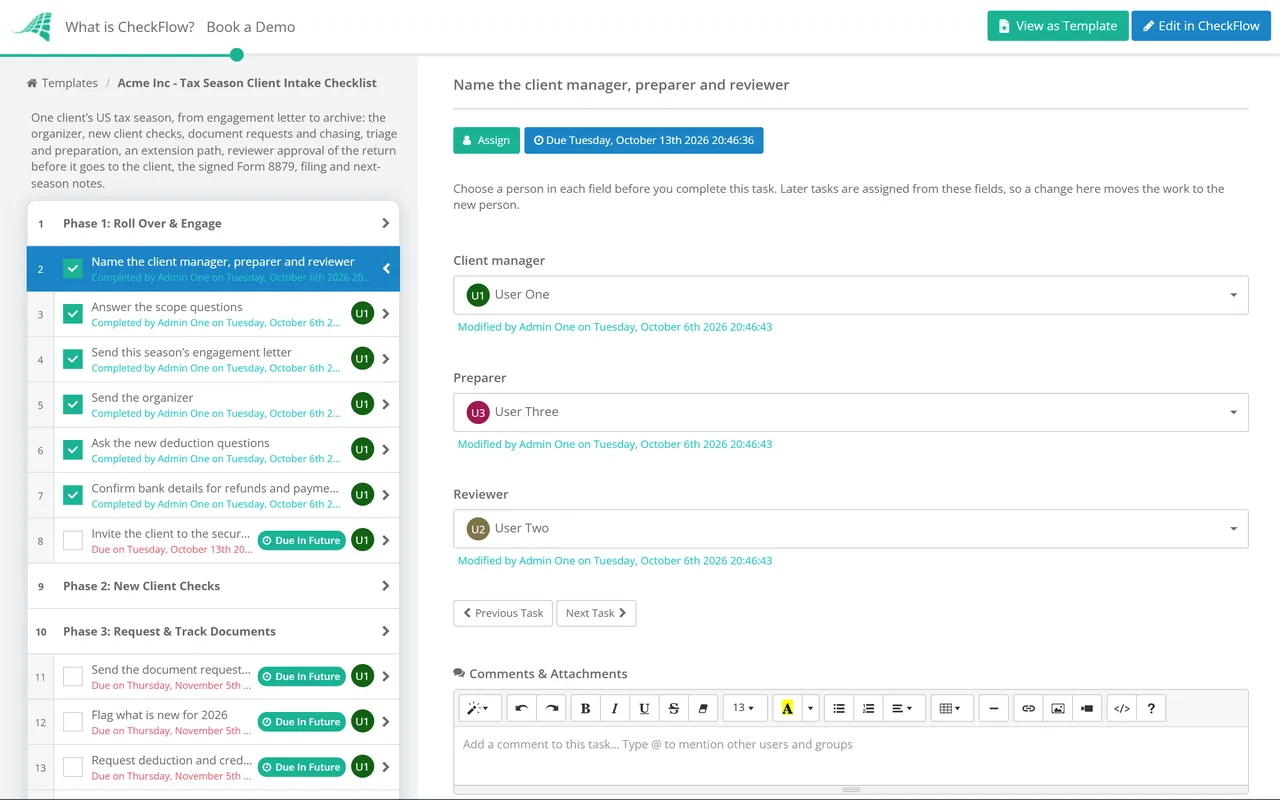1280x800 pixels.
Task: Check Request deduction and credit task
Action: click(73, 767)
